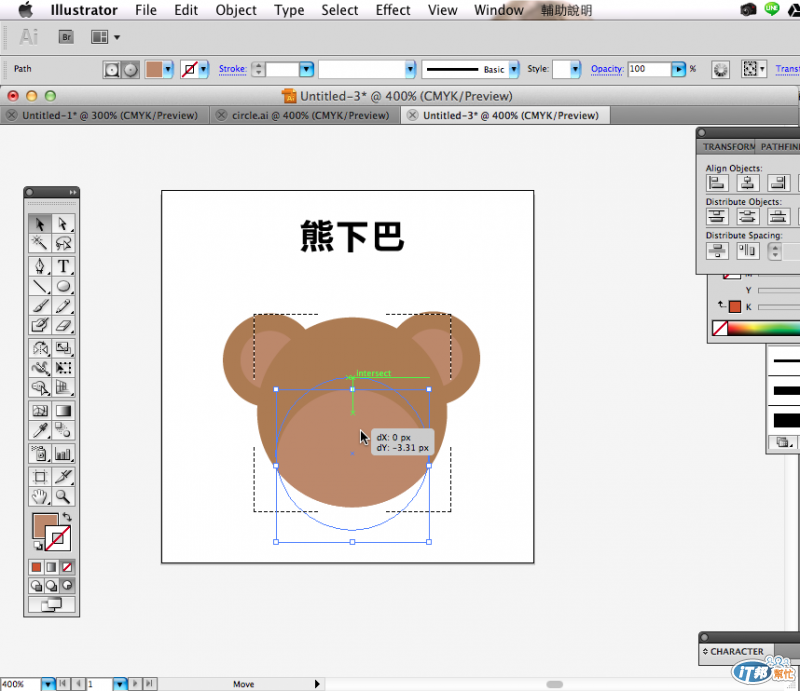Open the Effect menu
The width and height of the screenshot is (800, 691).
click(393, 10)
